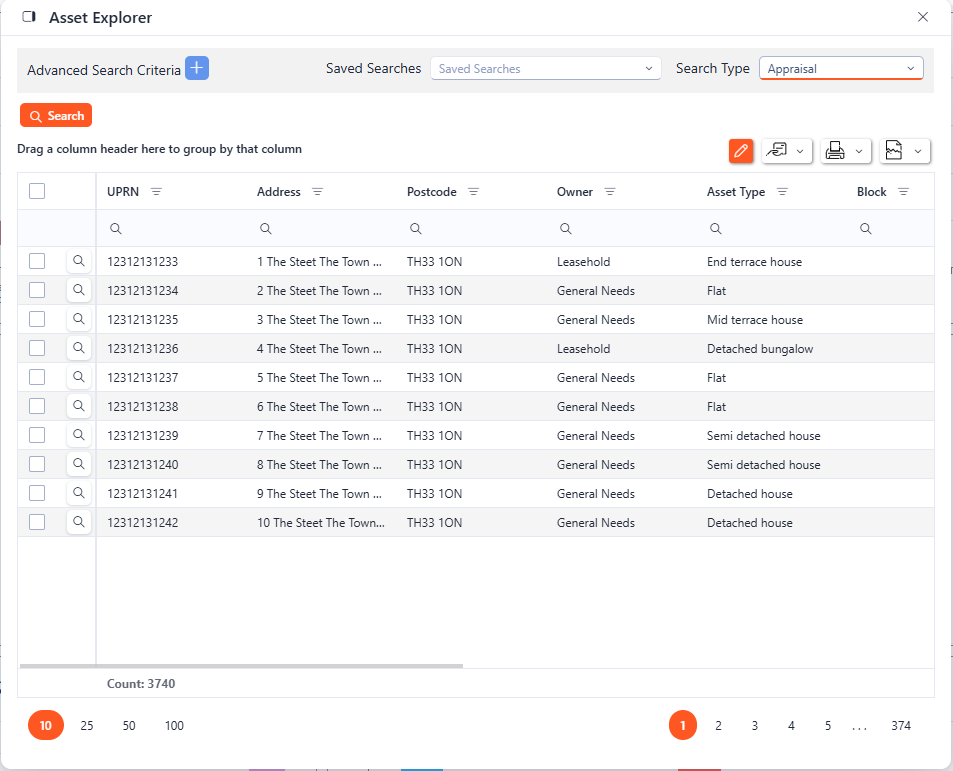Expand the printer options dropdown
The image size is (953, 771).
click(x=846, y=151)
